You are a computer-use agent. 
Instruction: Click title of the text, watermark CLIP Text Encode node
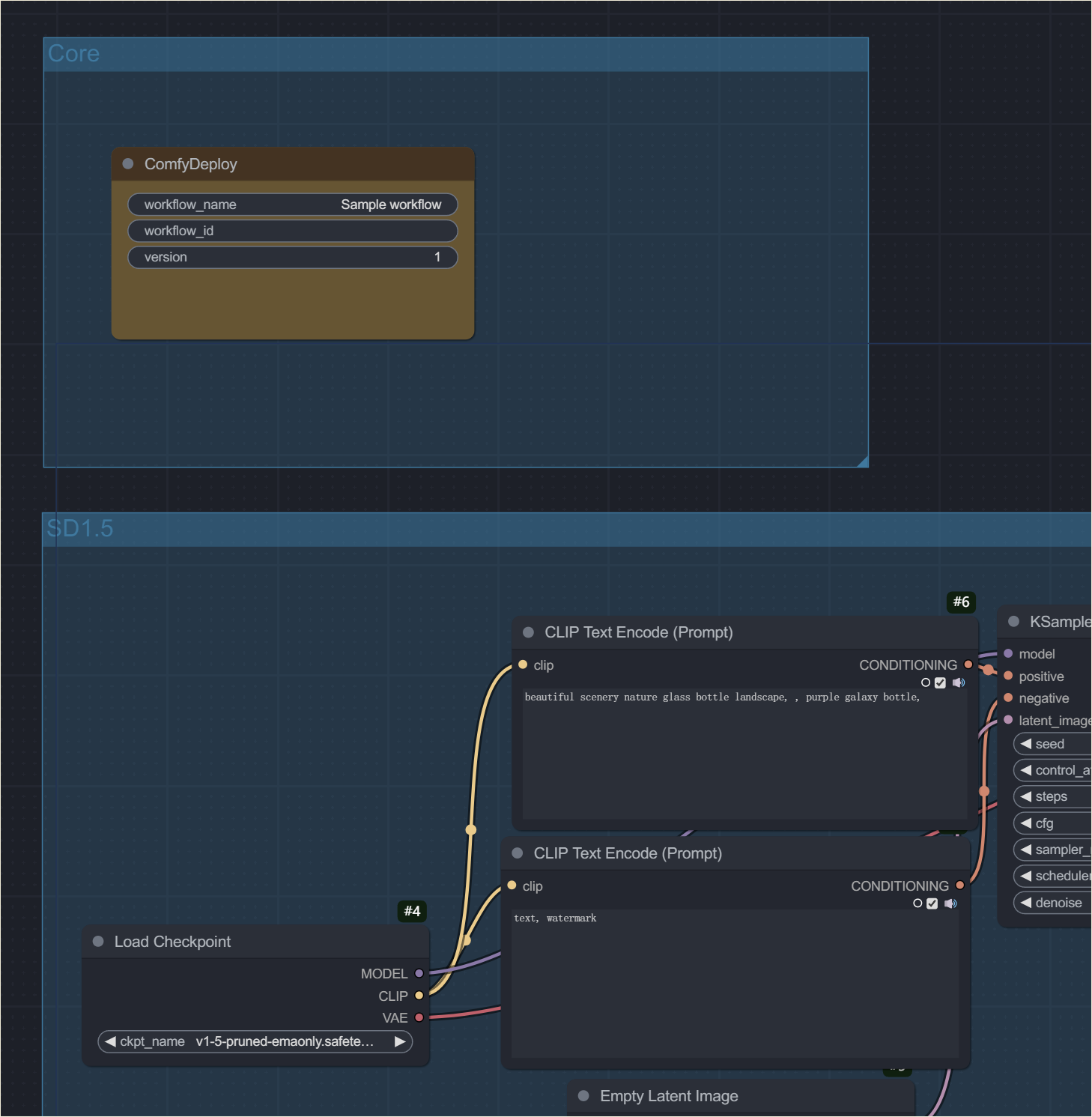pyautogui.click(x=628, y=853)
